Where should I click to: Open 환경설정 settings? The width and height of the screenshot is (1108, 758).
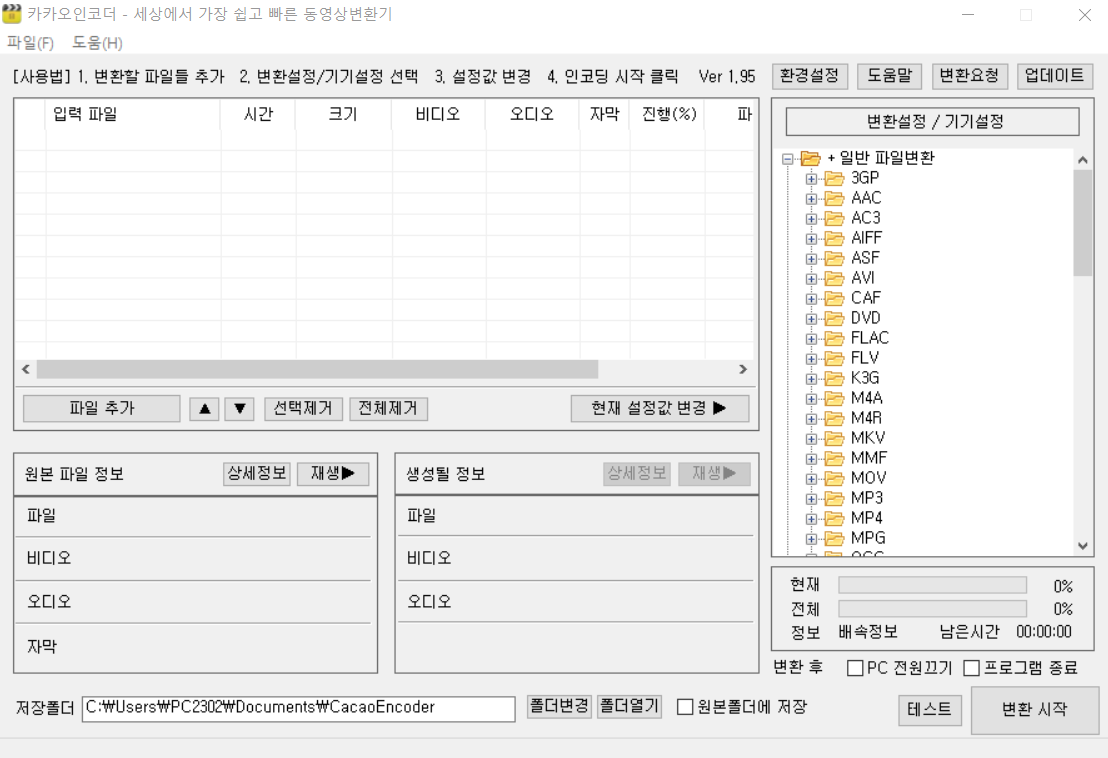pos(809,76)
